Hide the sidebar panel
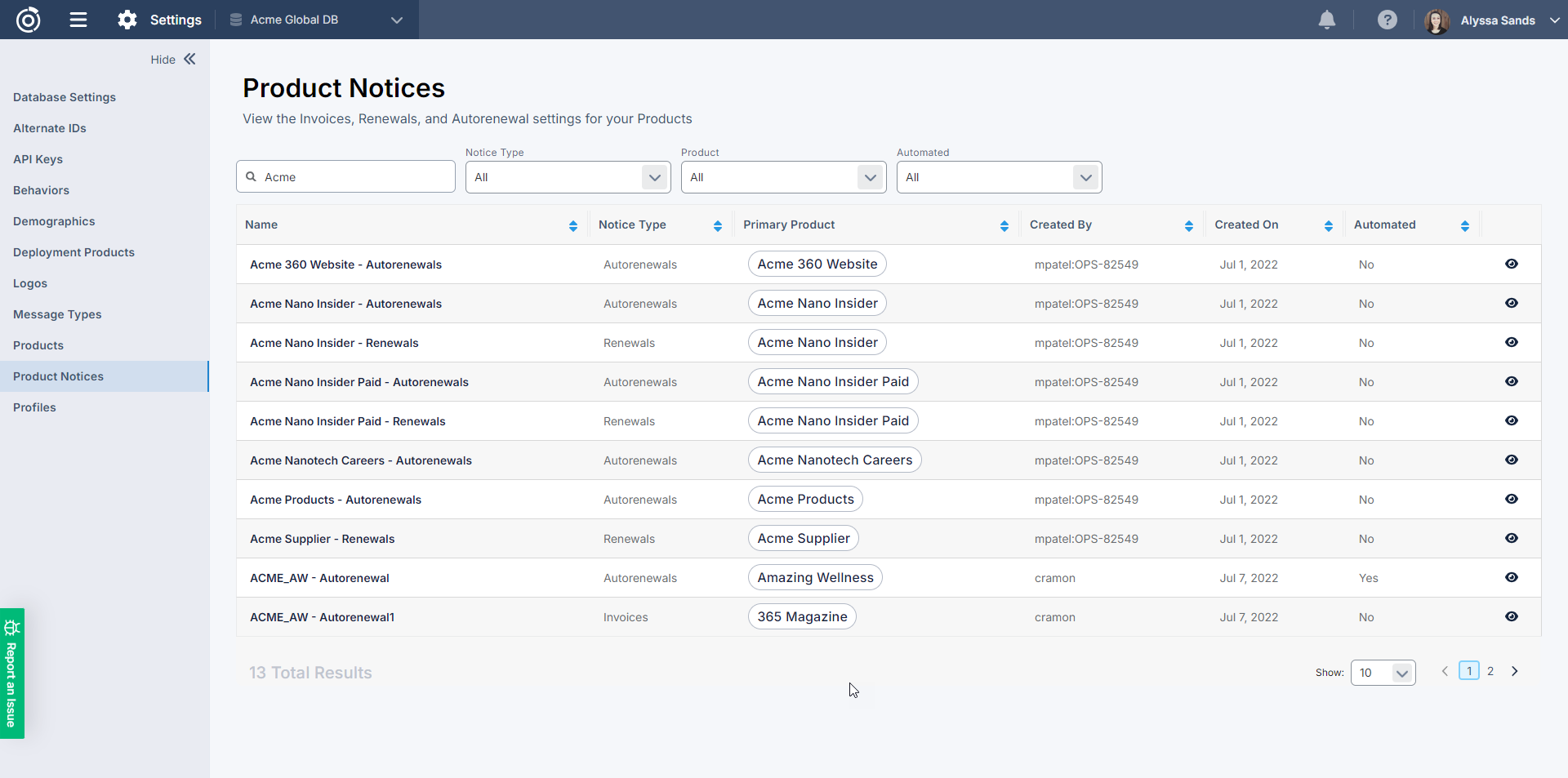The width and height of the screenshot is (1568, 778). coord(173,60)
